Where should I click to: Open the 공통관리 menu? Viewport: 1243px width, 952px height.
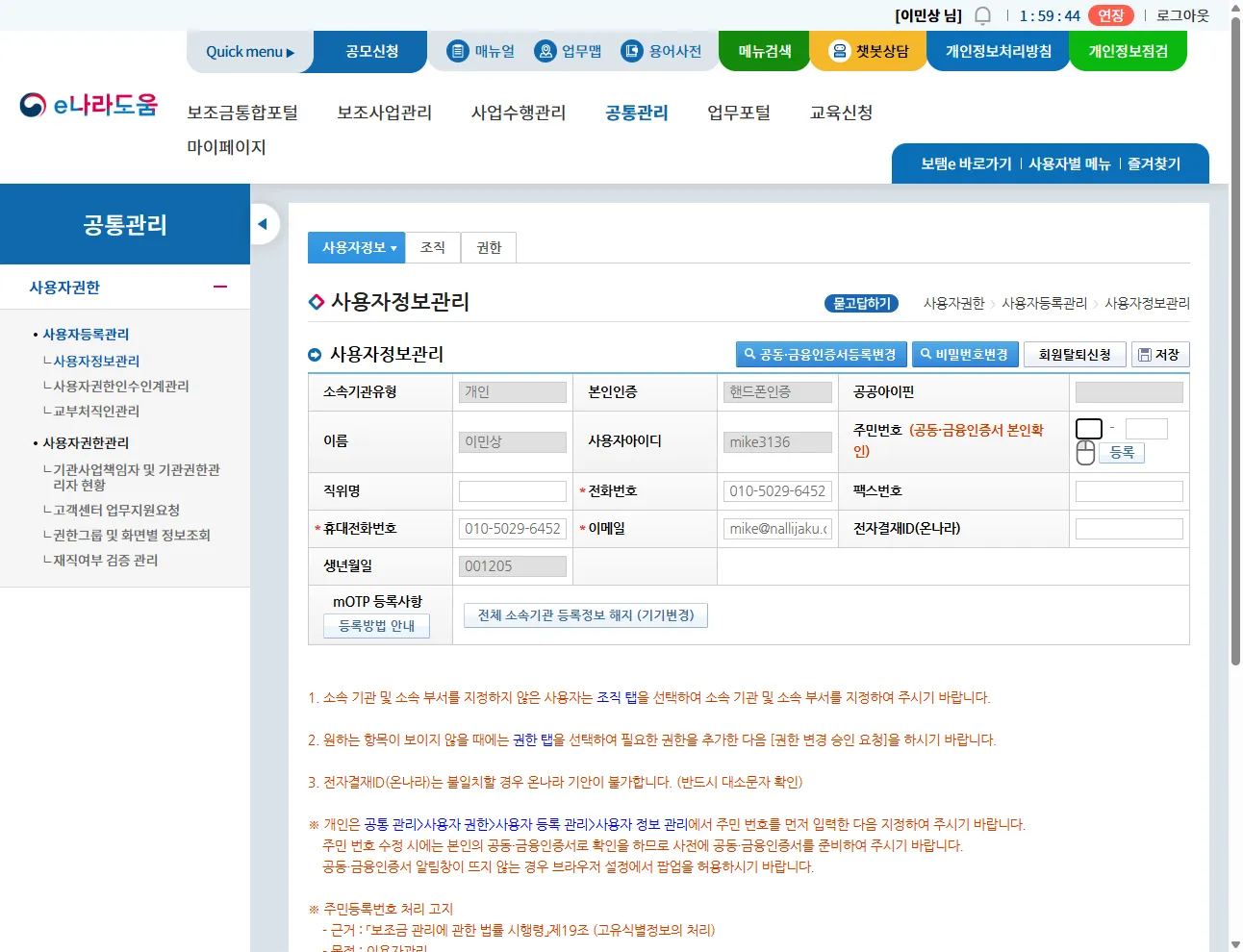click(637, 113)
